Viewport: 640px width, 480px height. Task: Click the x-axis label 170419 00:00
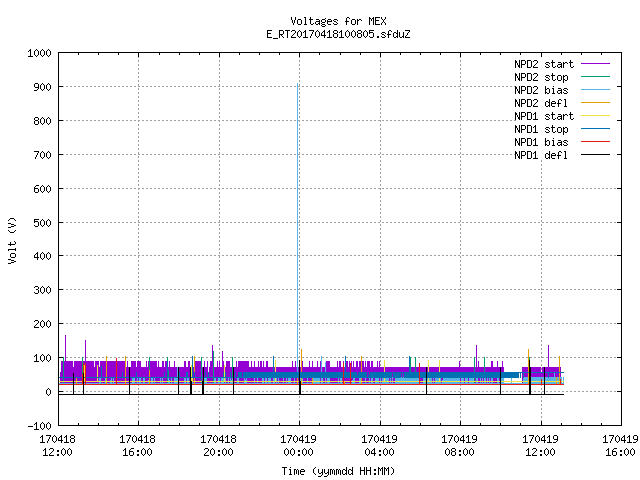[x=298, y=446]
